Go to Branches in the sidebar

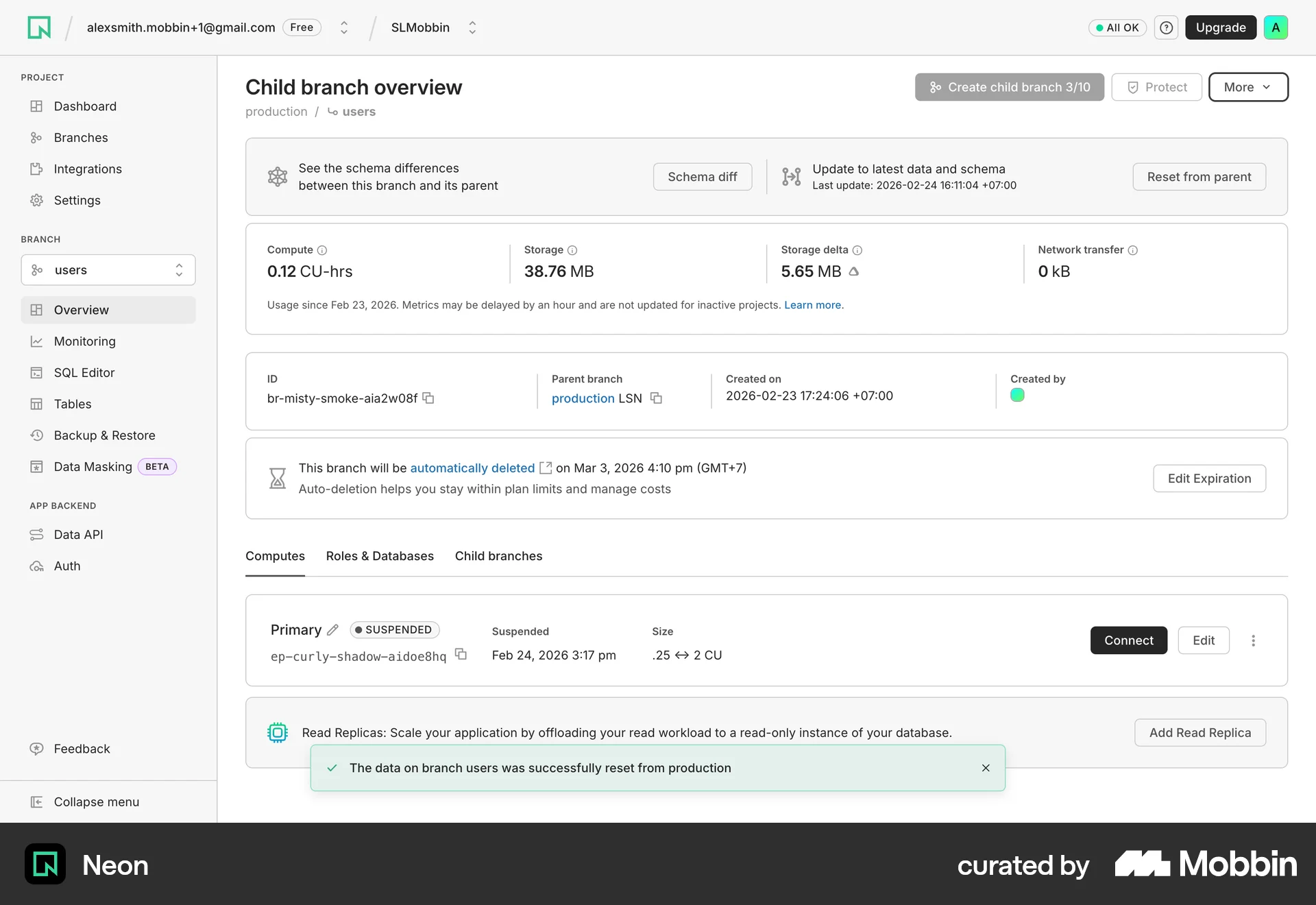pyautogui.click(x=108, y=138)
